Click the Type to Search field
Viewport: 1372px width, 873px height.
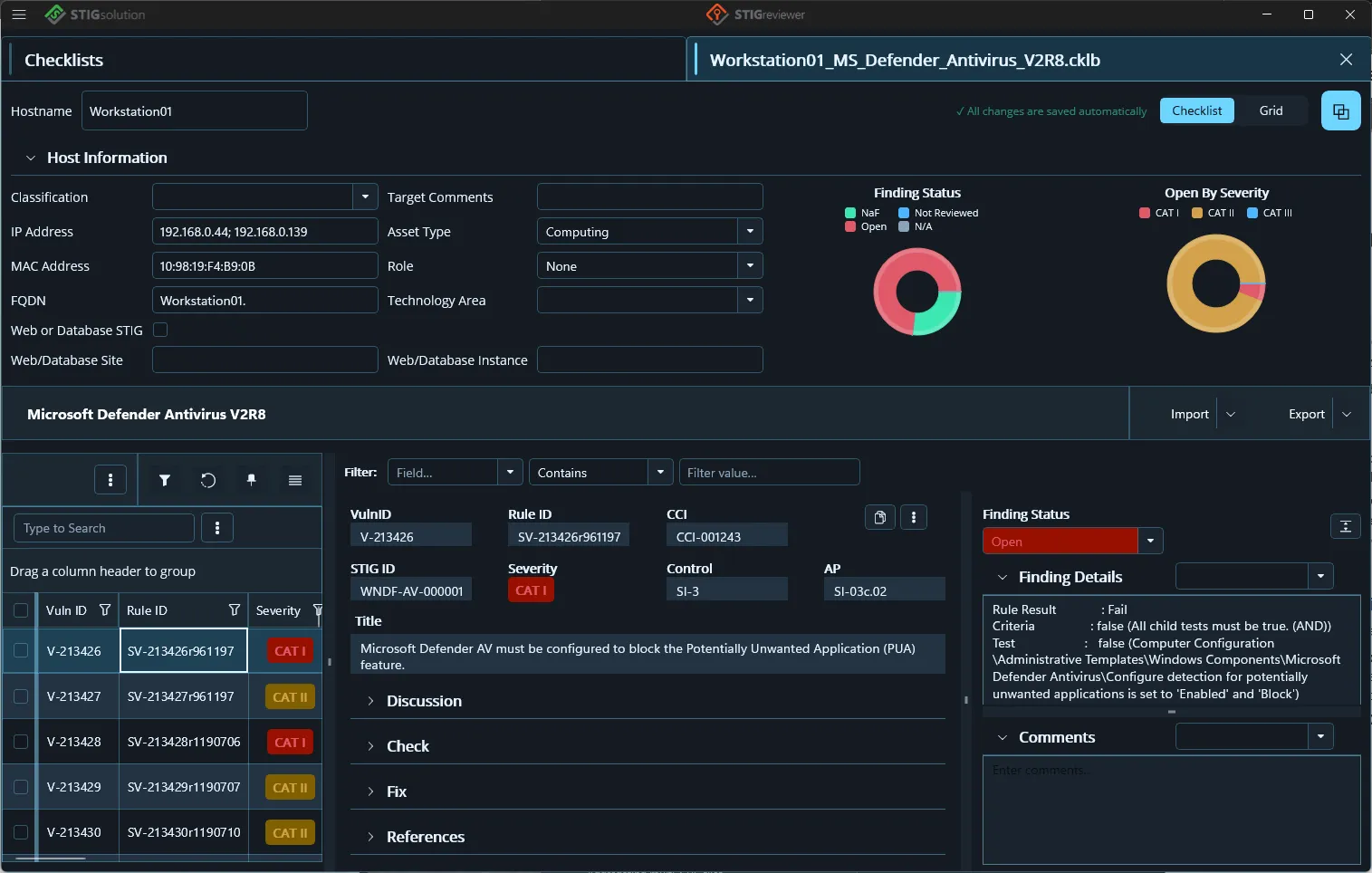click(x=104, y=528)
